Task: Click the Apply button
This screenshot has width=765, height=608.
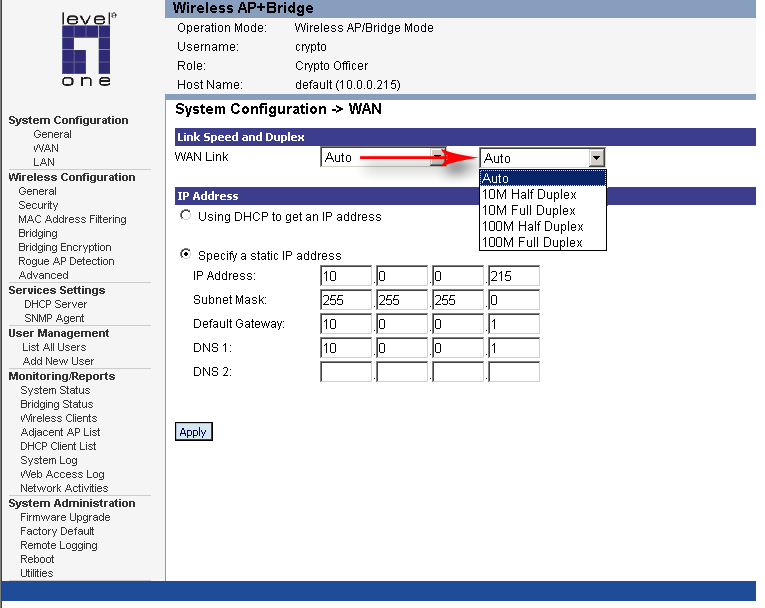Action: pyautogui.click(x=194, y=432)
